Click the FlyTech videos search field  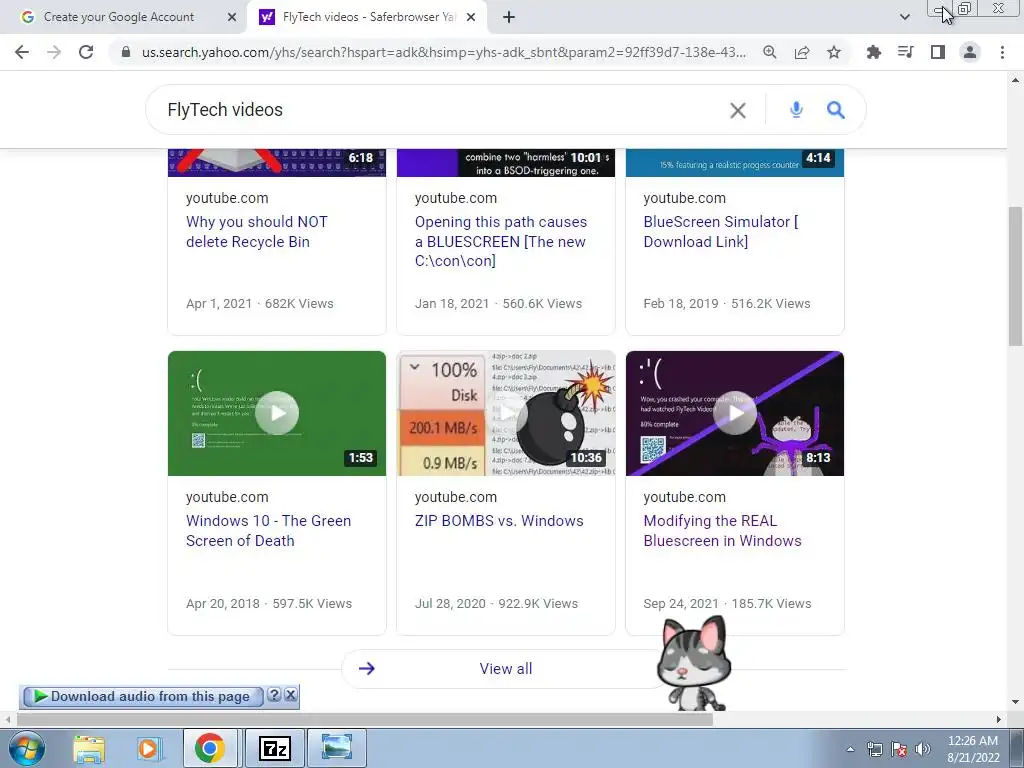(444, 110)
